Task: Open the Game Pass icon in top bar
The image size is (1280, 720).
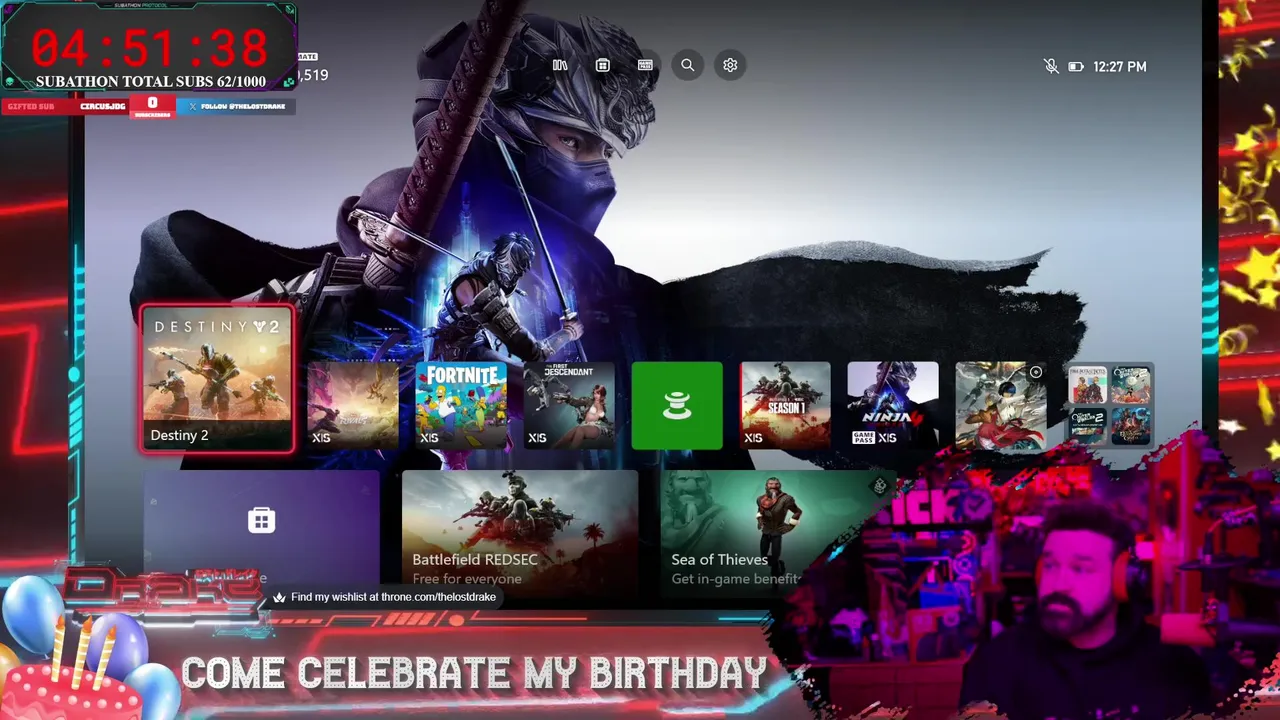Action: (645, 65)
